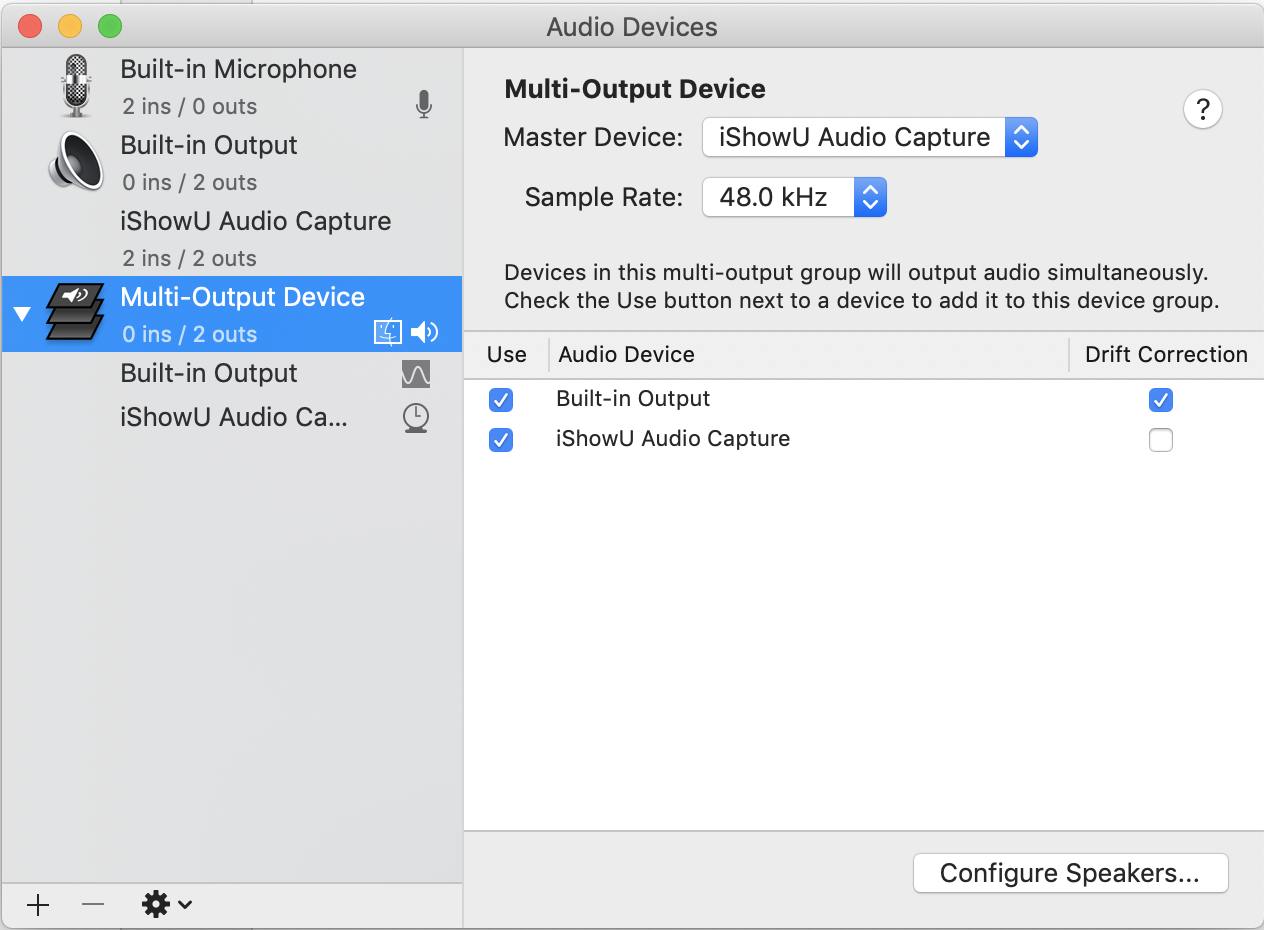Click the stacked layers Multi-Output Device icon
This screenshot has height=930, width=1264.
[x=75, y=312]
